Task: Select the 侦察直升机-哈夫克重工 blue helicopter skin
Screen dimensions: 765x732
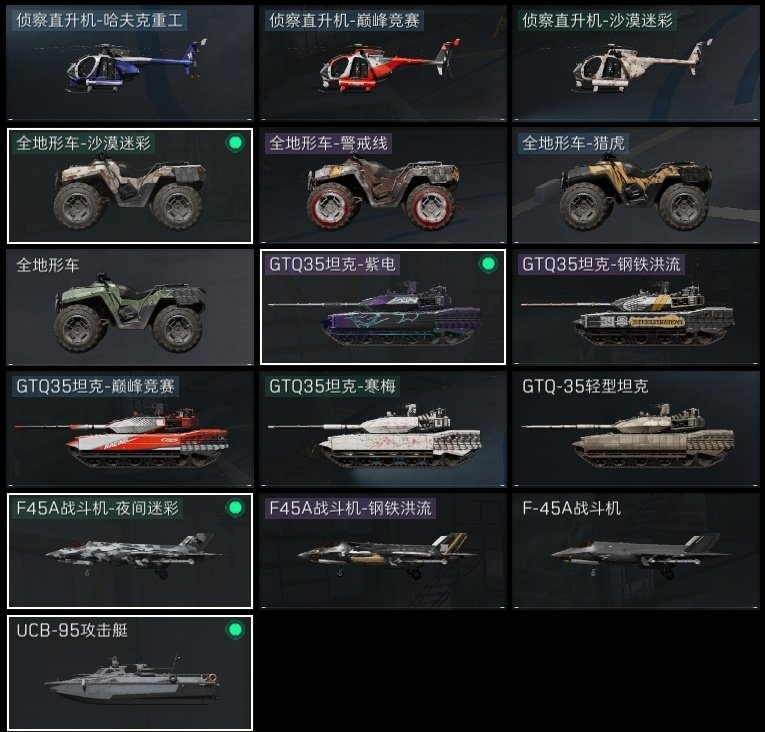Action: coord(130,63)
